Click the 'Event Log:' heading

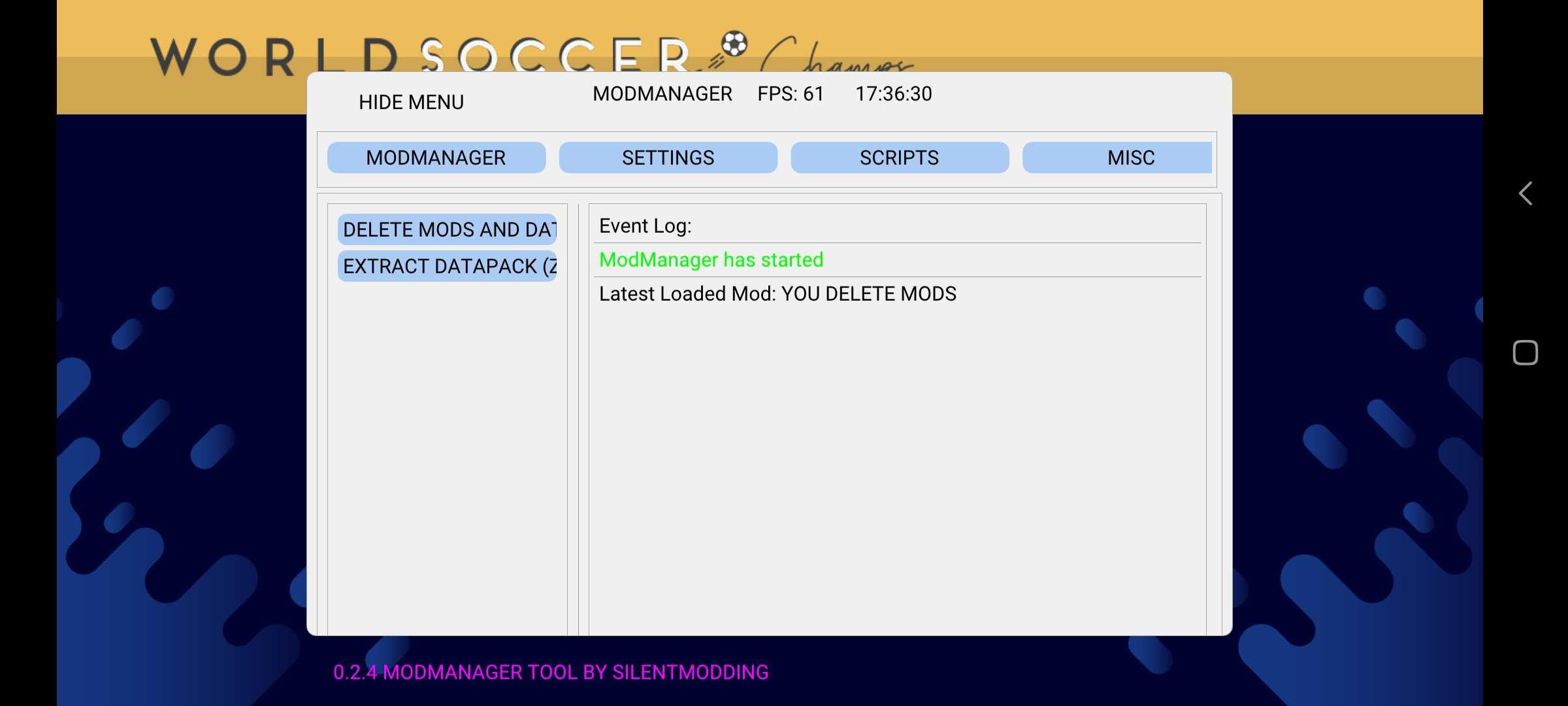click(645, 226)
